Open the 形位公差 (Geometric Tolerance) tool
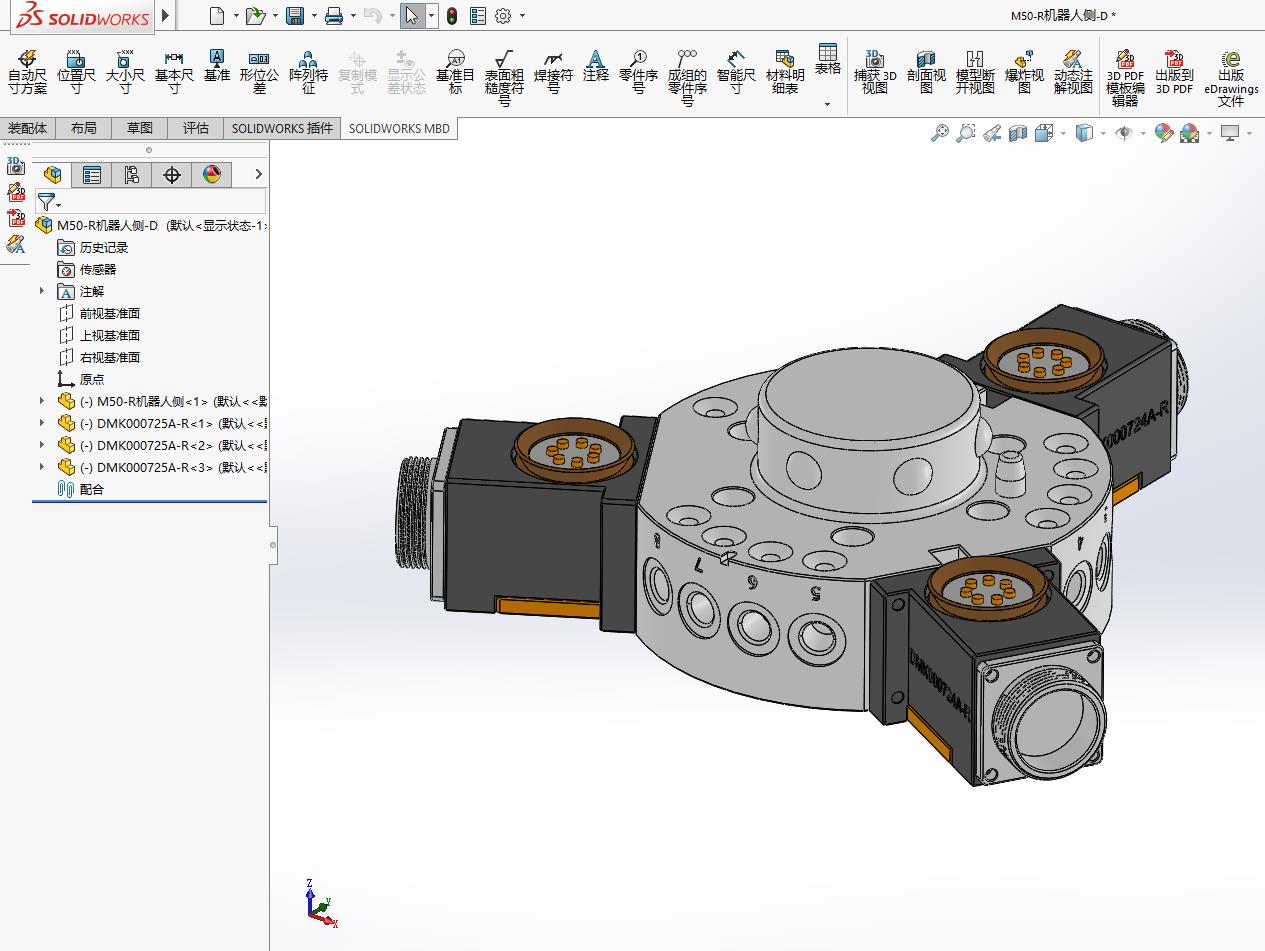This screenshot has height=951, width=1265. pos(259,72)
